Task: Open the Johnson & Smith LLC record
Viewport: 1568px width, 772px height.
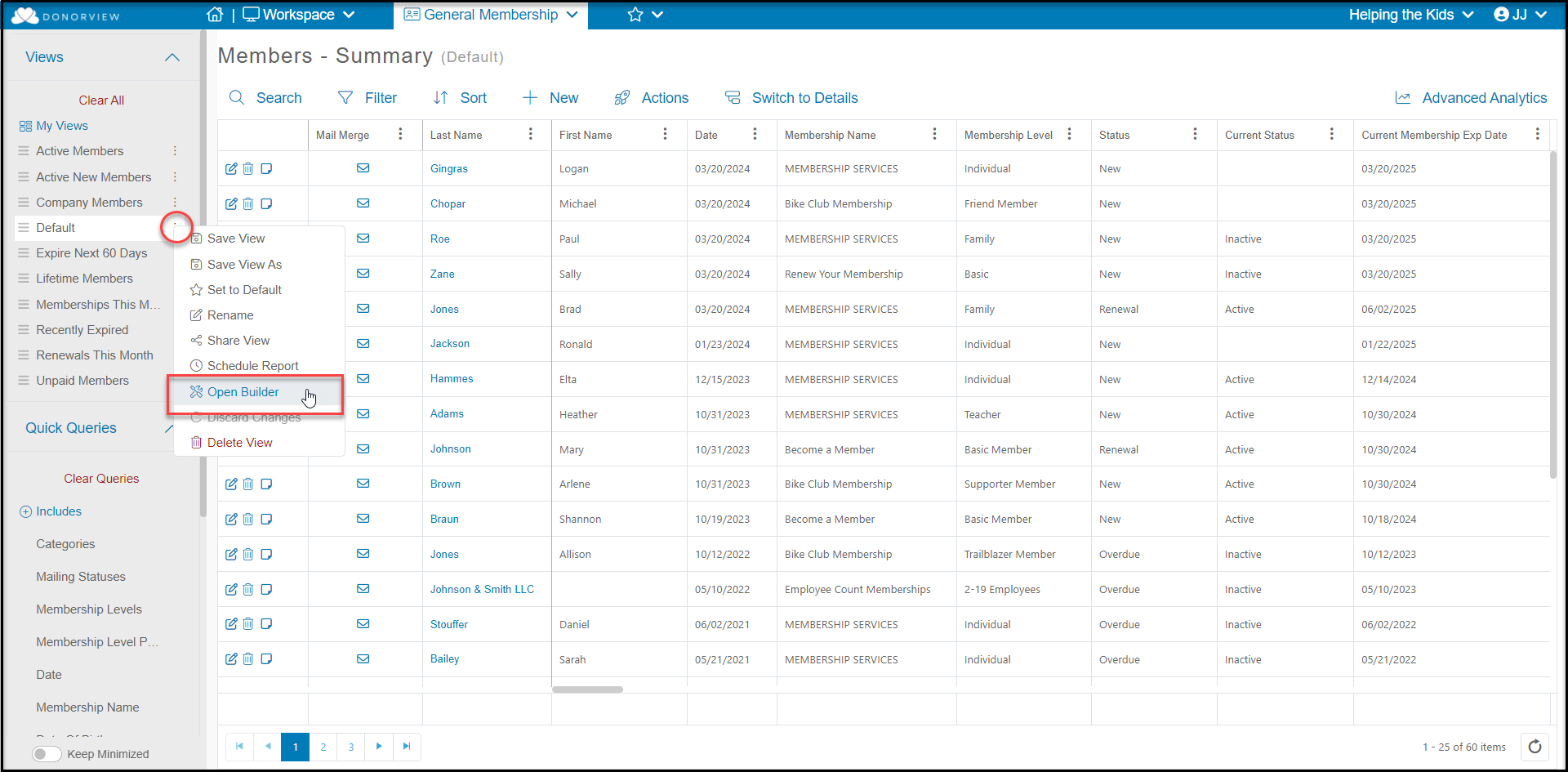Action: coord(482,590)
